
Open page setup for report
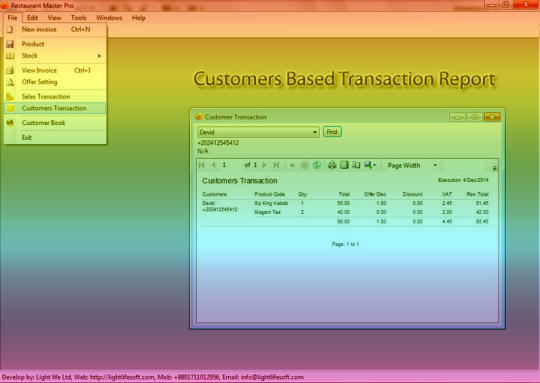click(356, 165)
